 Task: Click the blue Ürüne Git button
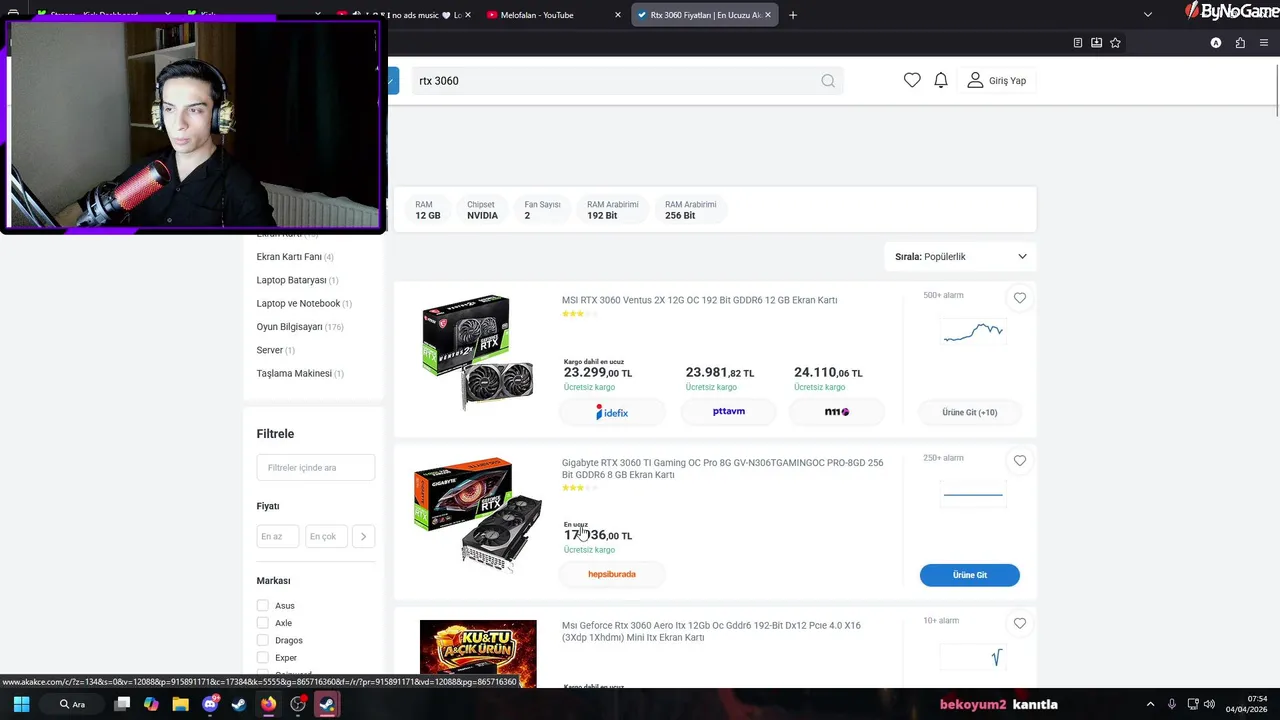pyautogui.click(x=970, y=575)
